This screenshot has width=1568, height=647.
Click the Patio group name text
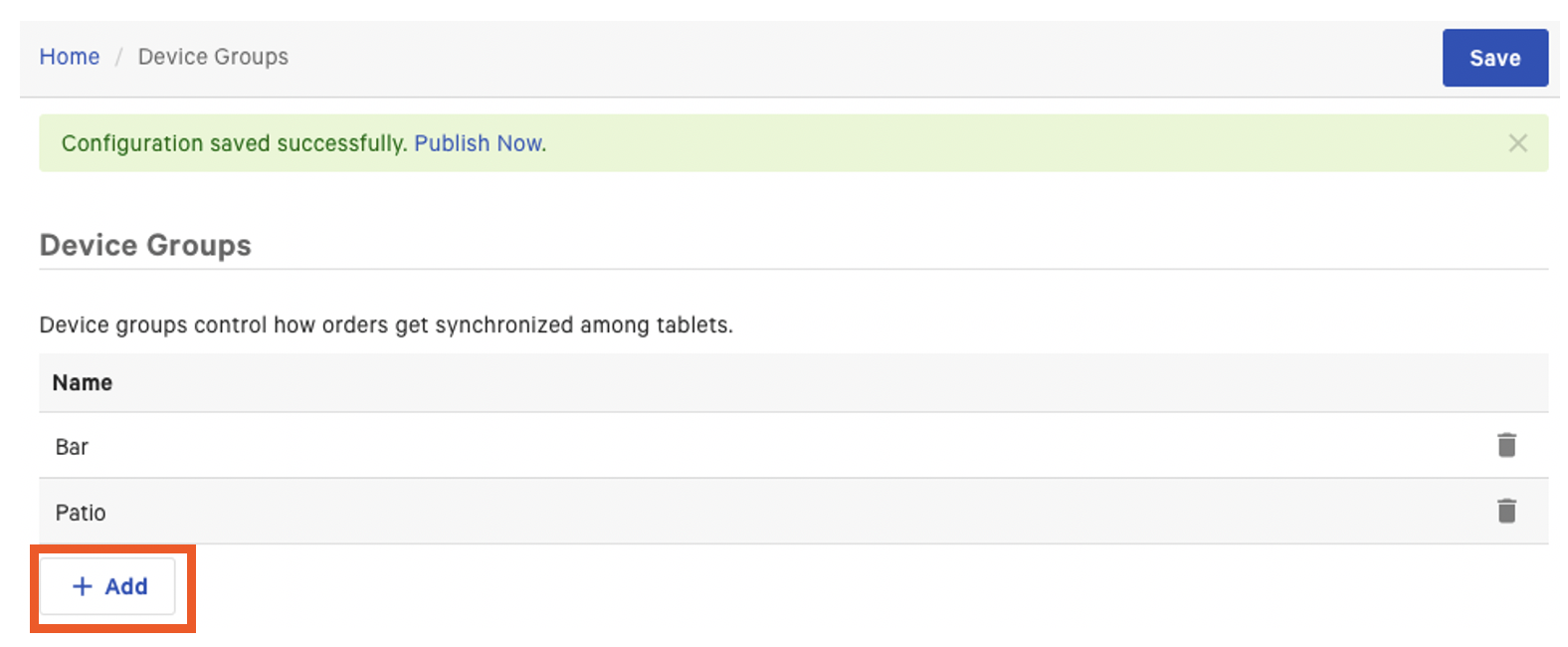click(80, 511)
